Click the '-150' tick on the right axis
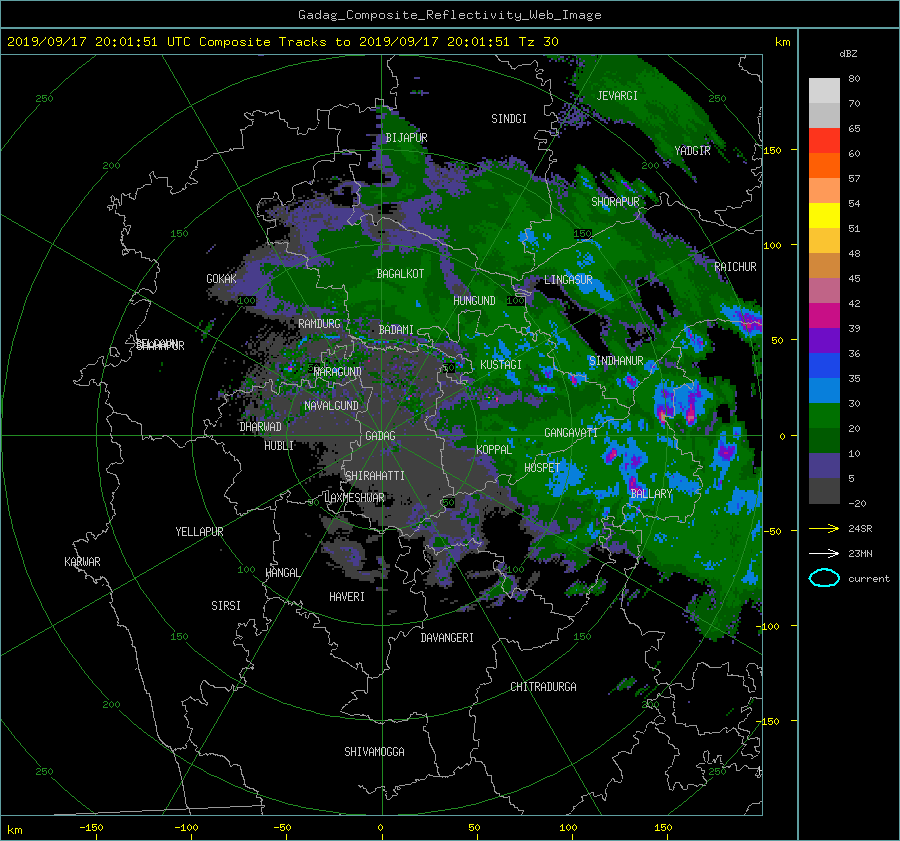This screenshot has height=841, width=900. 767,721
